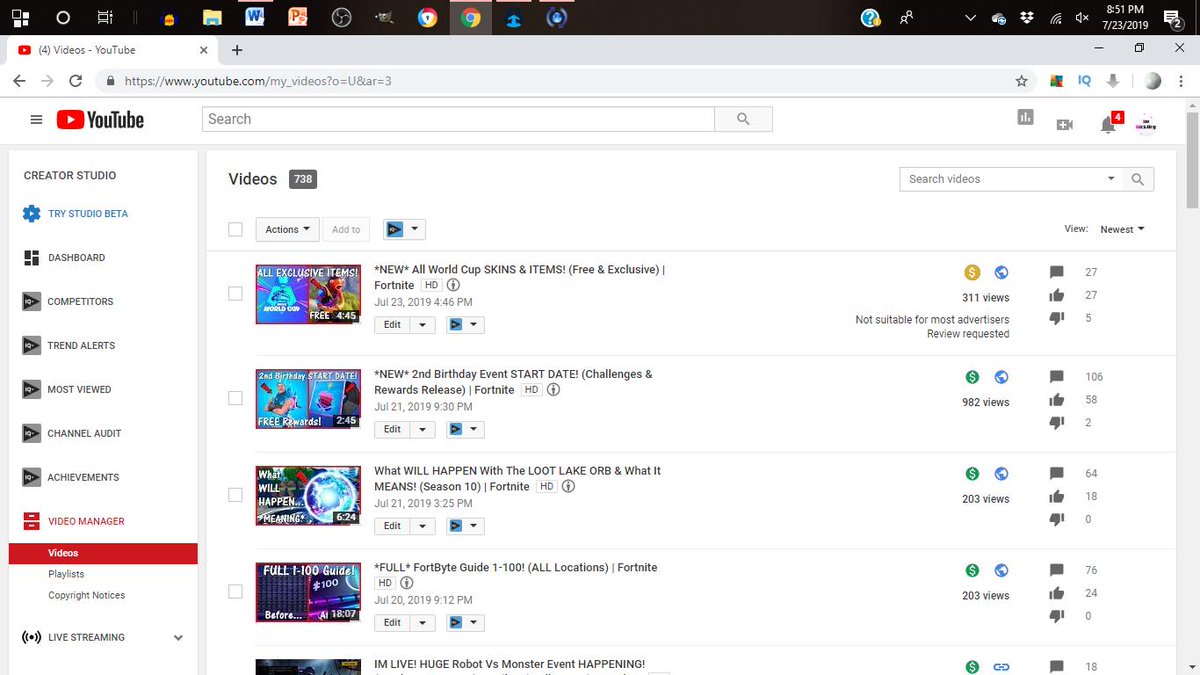
Task: Click the public globe icon for LOOT LAKE ORB video
Action: pos(1001,474)
